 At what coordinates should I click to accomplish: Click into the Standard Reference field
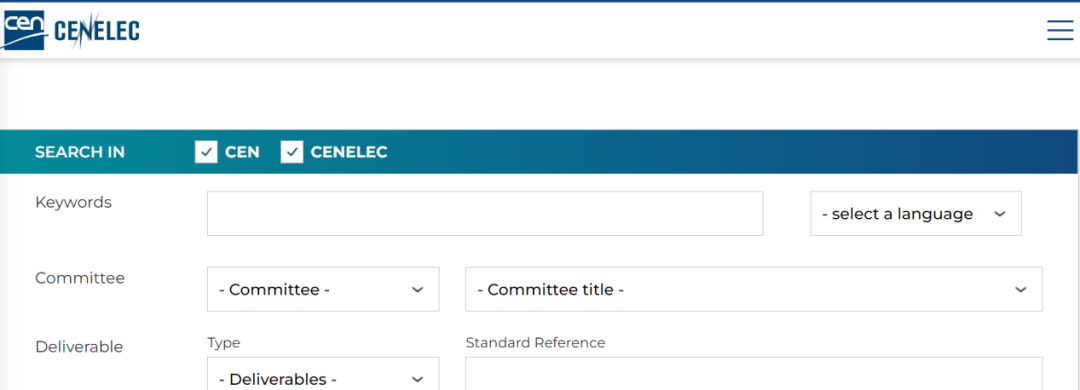pyautogui.click(x=754, y=373)
